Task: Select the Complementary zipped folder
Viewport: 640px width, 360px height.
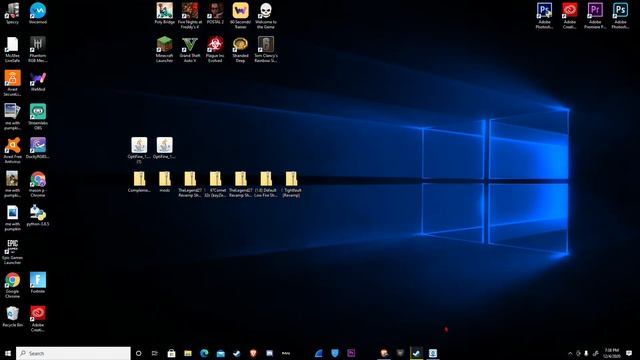Action: [139, 182]
